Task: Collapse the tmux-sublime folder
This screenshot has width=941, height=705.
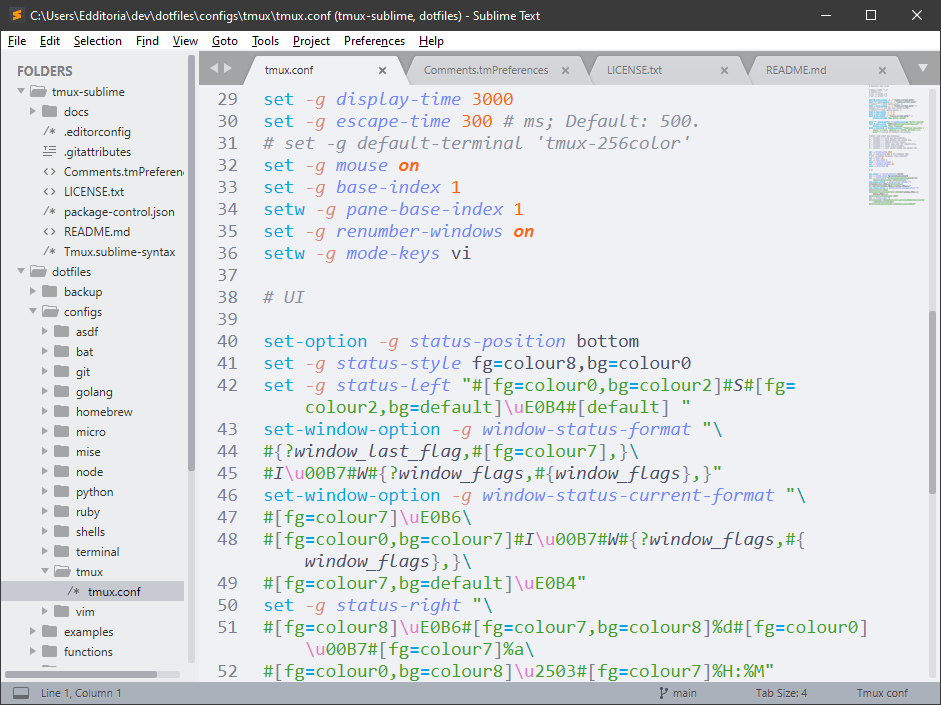Action: click(21, 91)
